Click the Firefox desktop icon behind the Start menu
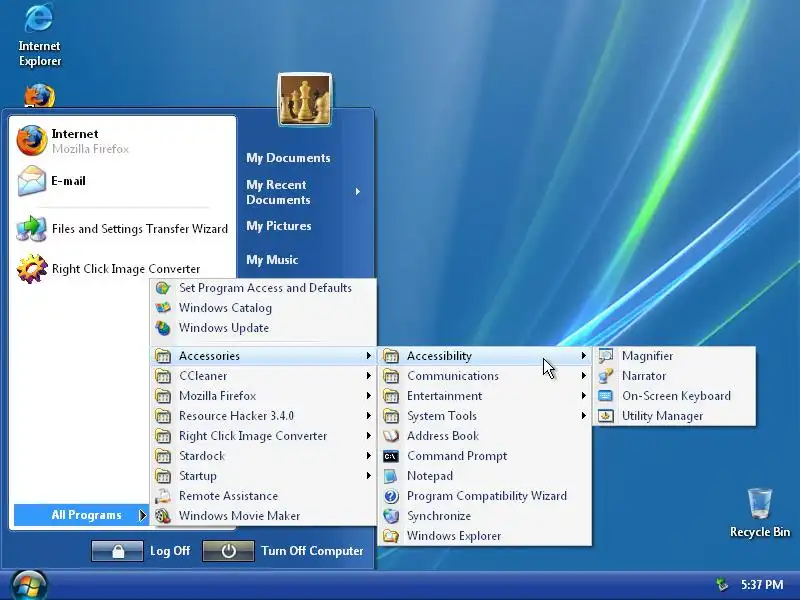Viewport: 800px width, 600px height. [x=39, y=96]
